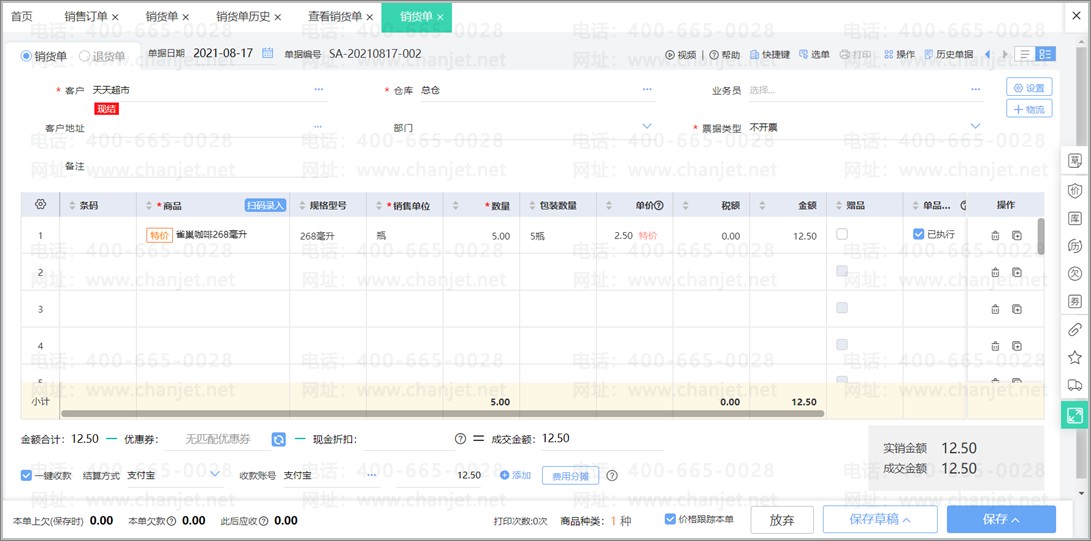Tick the 赠品 checkbox in row 1
This screenshot has width=1091, height=541.
[x=842, y=234]
